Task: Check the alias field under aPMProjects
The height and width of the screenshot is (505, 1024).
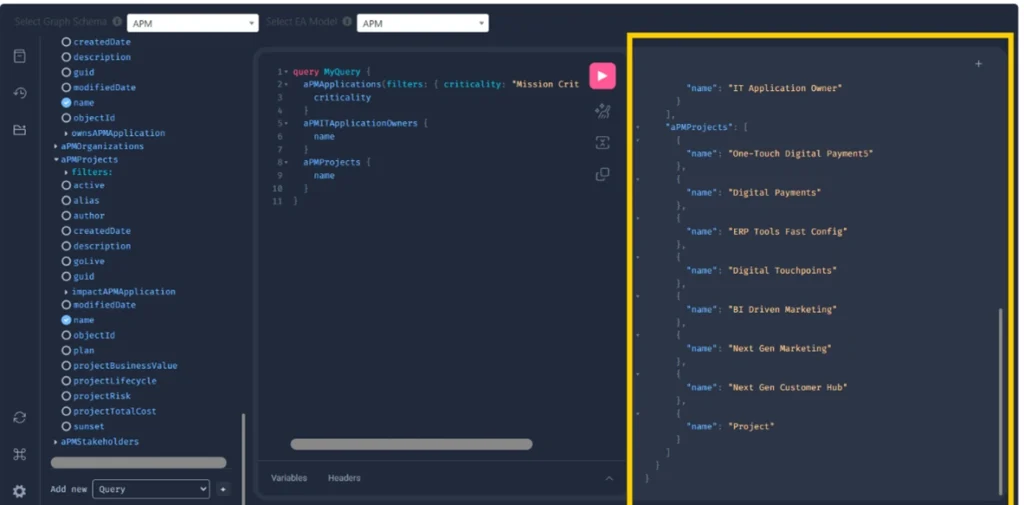Action: pos(66,201)
